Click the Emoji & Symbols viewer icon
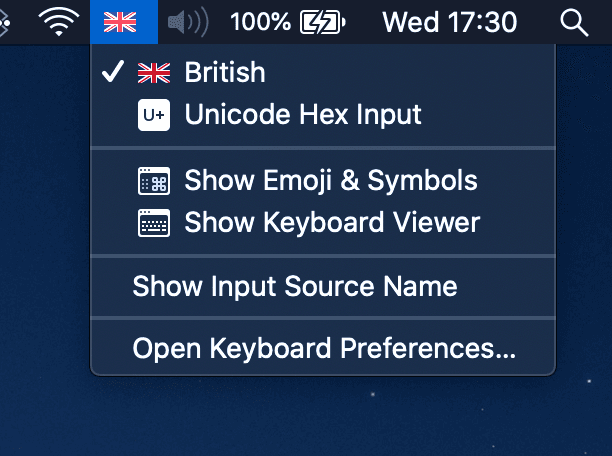Viewport: 612px width, 456px height. (154, 181)
